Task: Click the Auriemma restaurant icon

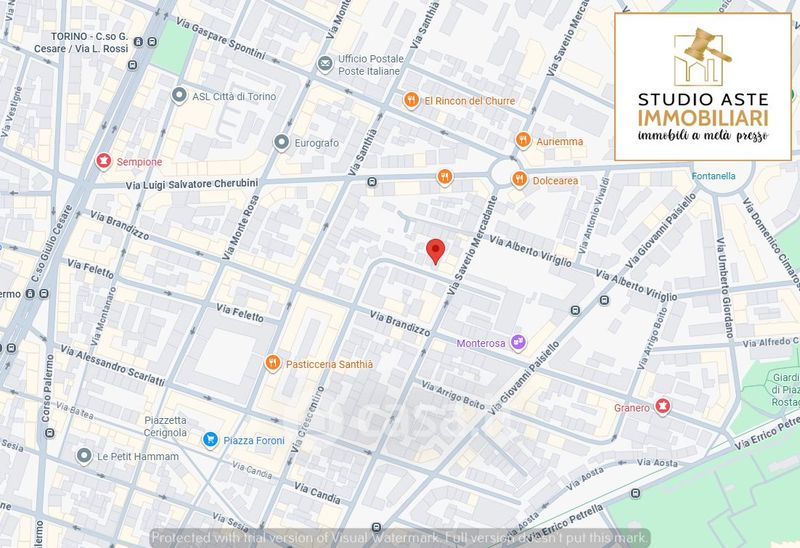Action: point(522,141)
